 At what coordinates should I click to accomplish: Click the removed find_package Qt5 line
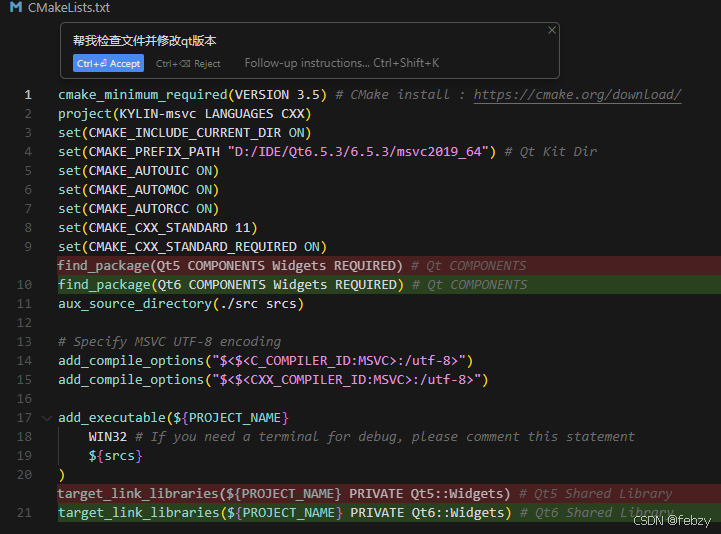[x=389, y=266]
